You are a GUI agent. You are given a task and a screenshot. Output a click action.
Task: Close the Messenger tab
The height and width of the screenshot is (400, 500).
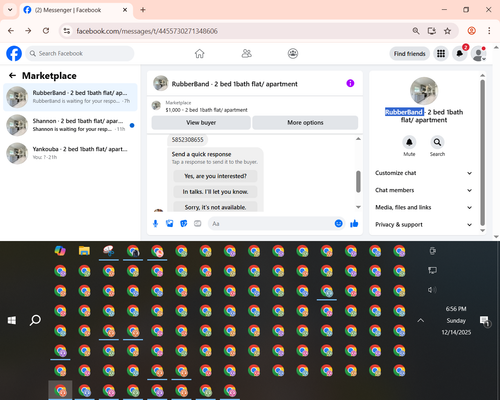point(125,10)
